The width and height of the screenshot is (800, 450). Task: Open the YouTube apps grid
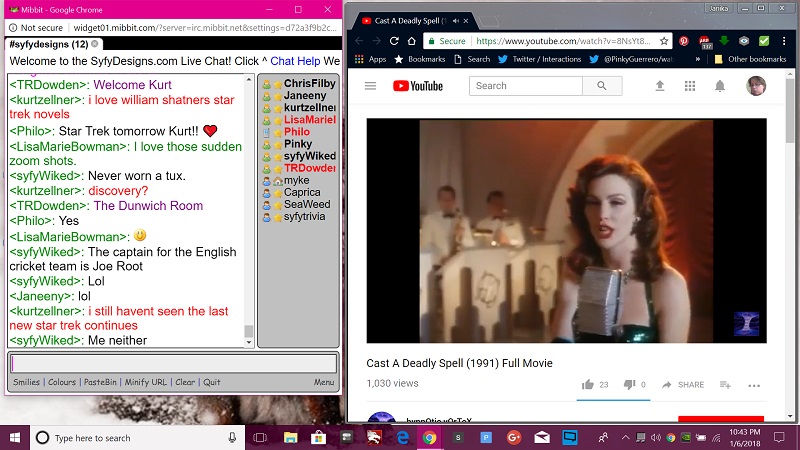coord(690,86)
